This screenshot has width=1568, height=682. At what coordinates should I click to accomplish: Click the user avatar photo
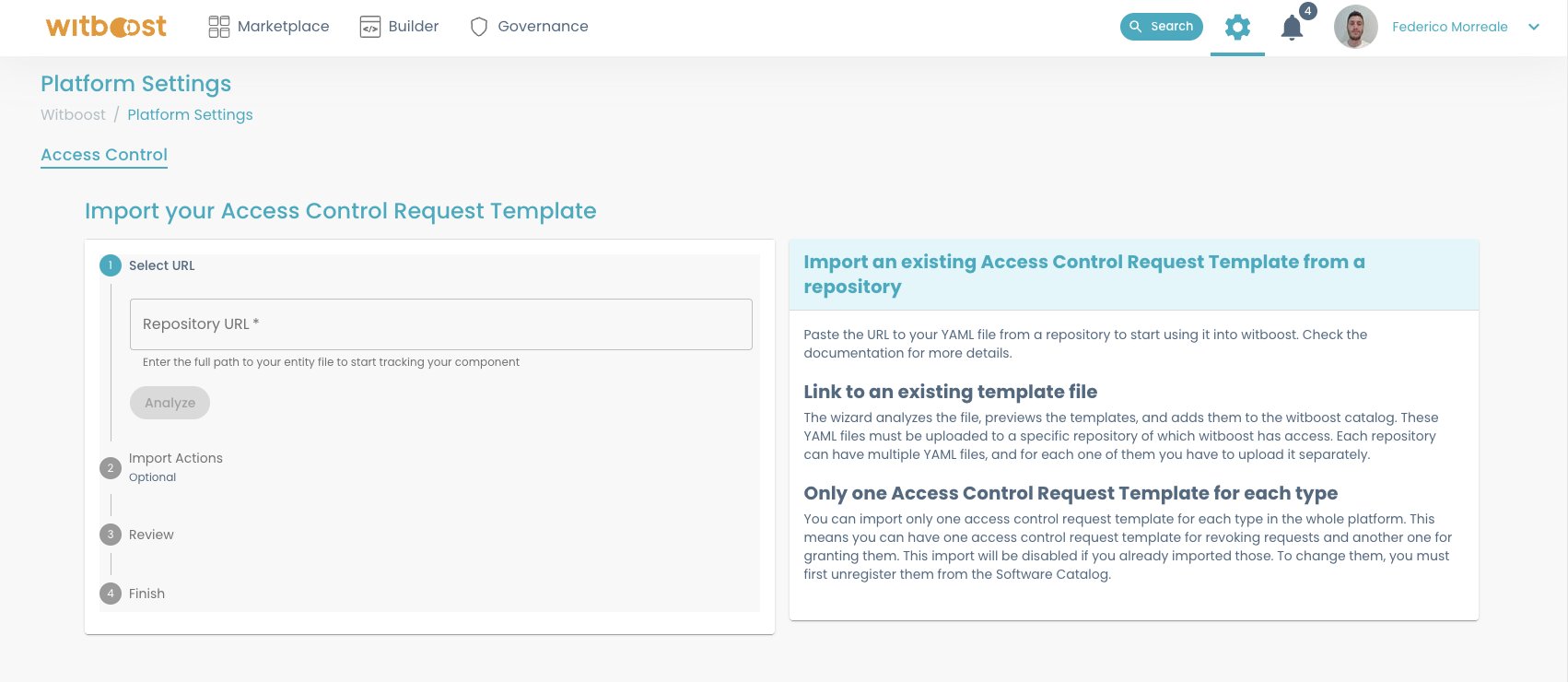coord(1356,27)
